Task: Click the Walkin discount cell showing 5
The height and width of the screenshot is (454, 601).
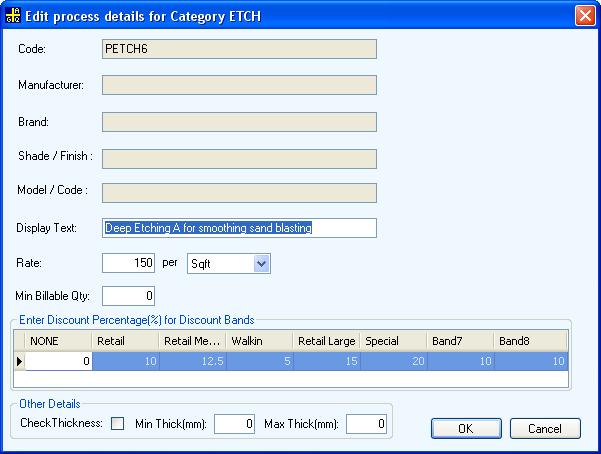Action: point(259,361)
